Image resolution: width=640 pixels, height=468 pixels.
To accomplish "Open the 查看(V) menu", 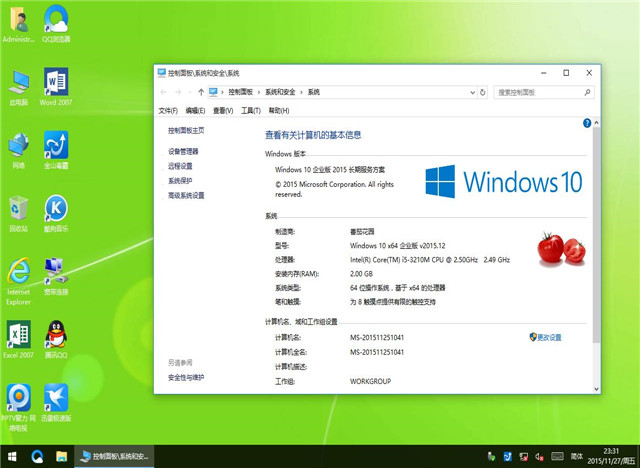I will (223, 111).
